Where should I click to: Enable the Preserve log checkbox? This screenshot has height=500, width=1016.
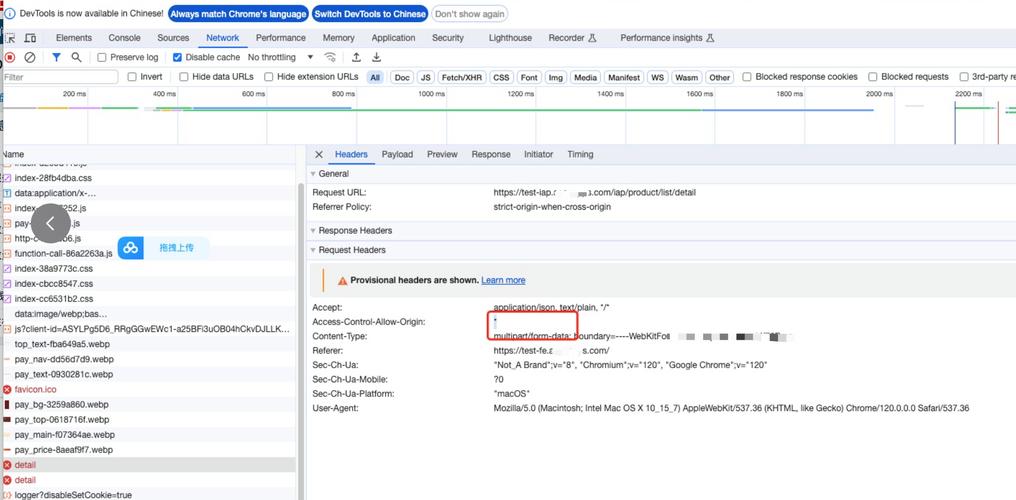pos(102,58)
